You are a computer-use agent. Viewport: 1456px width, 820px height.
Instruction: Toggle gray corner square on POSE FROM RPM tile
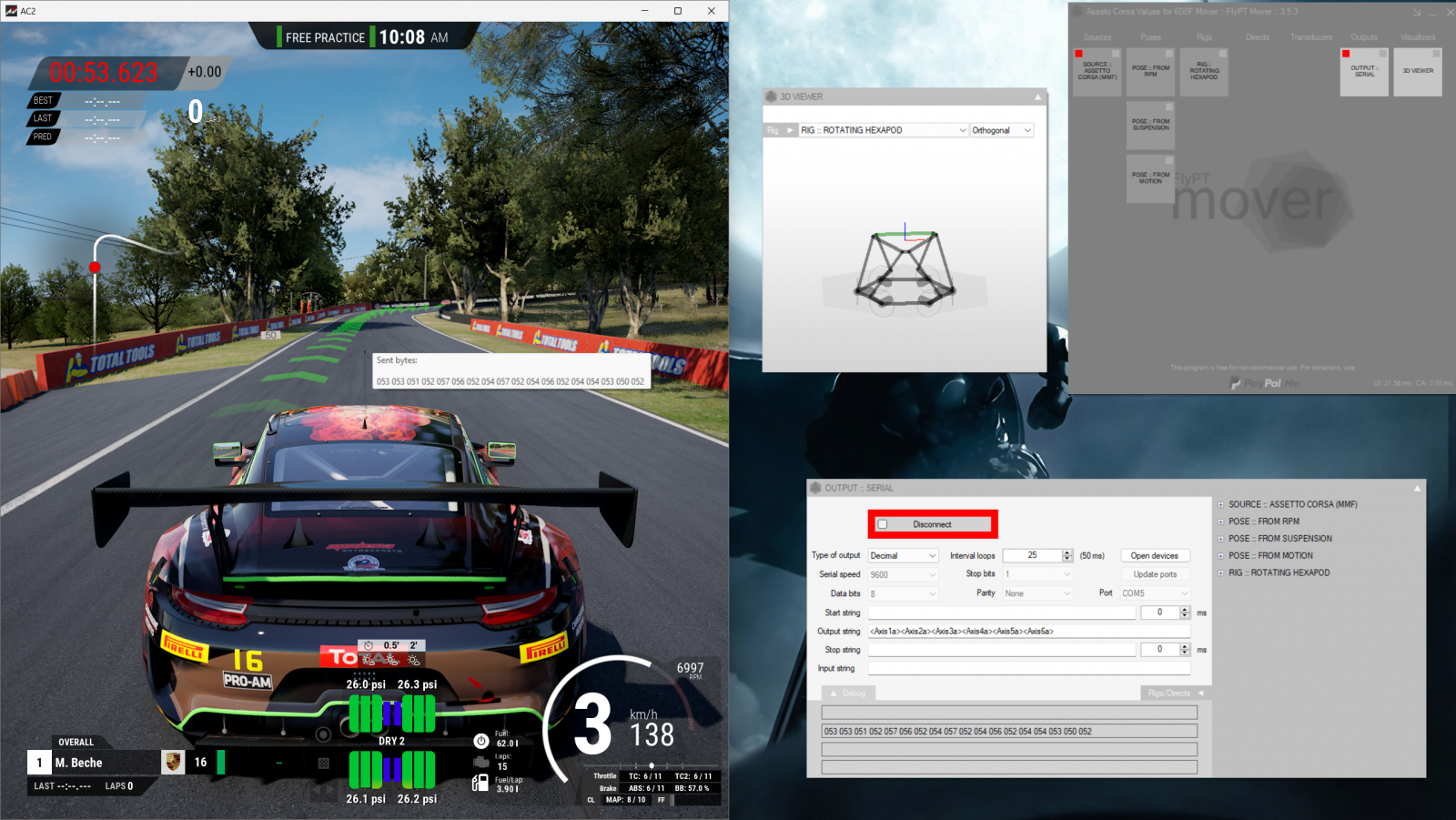pos(1169,54)
